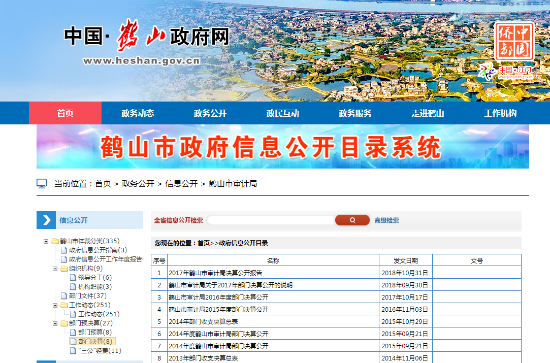550x363 pixels.
Task: Open the 政务服务 navigation menu
Action: [x=355, y=113]
